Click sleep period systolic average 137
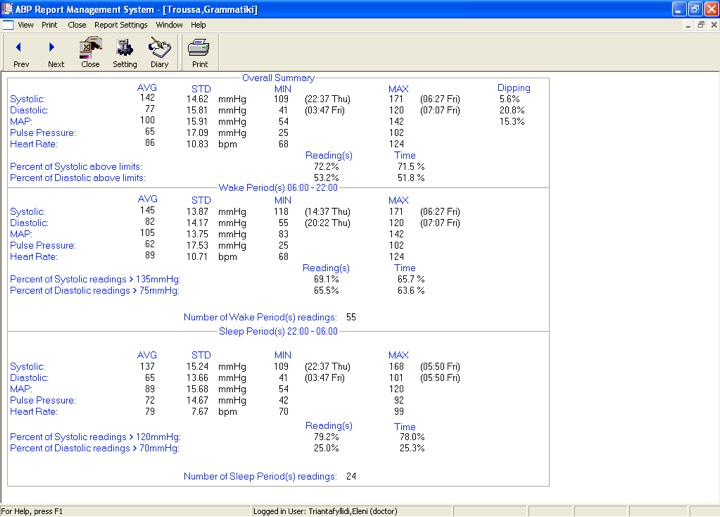 [147, 366]
